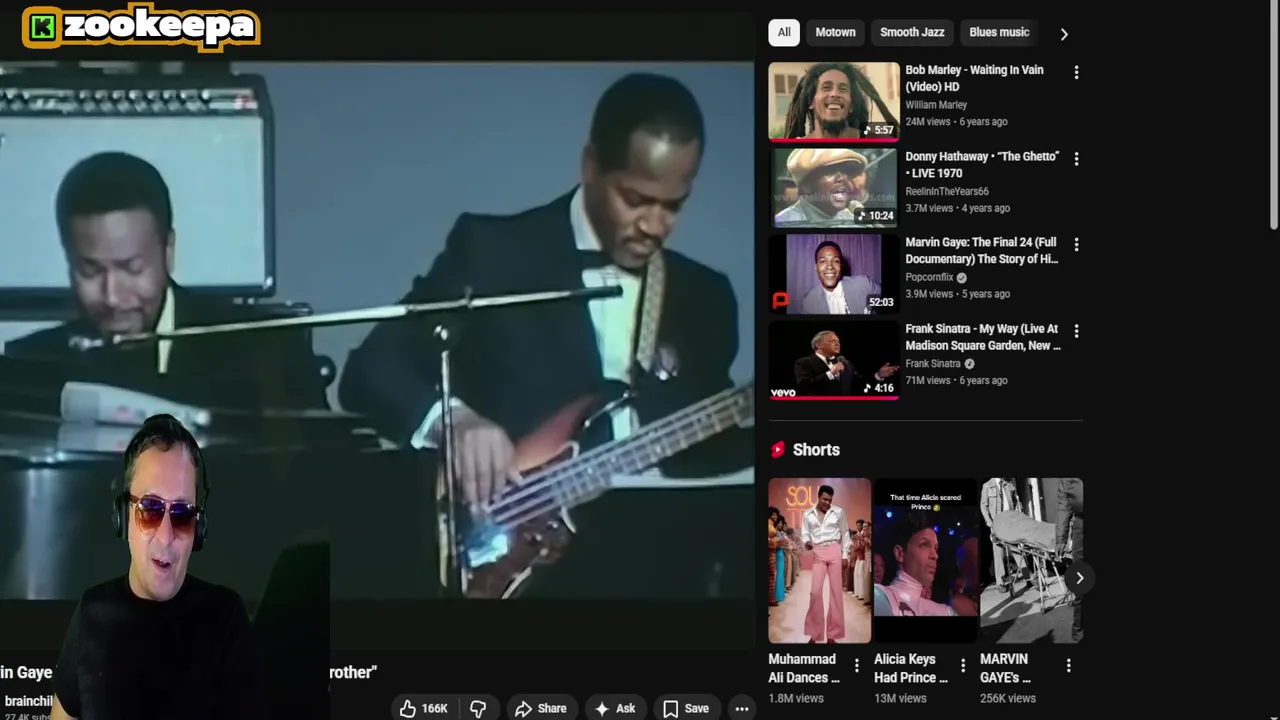The width and height of the screenshot is (1280, 720).
Task: Open Bob Marley Waiting In Vain thumbnail
Action: tap(834, 101)
